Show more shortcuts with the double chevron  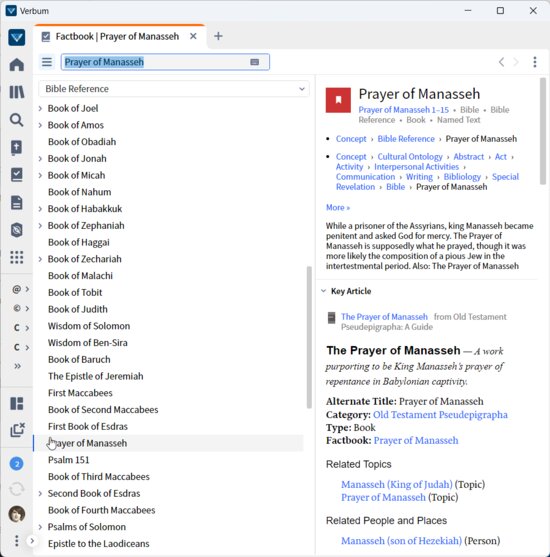point(17,366)
